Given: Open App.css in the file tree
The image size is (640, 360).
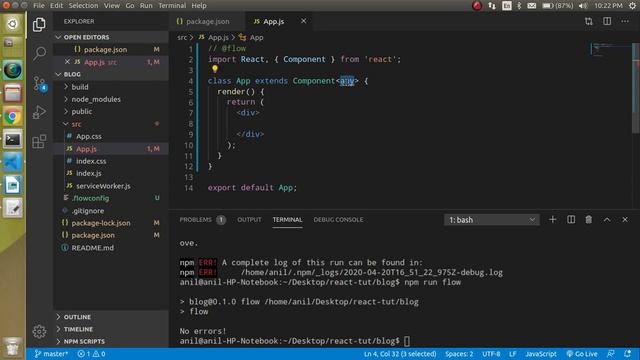Looking at the screenshot, I should [x=89, y=136].
